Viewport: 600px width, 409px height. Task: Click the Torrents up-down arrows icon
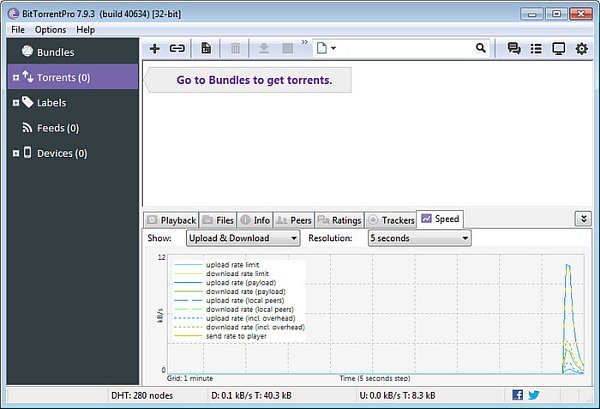click(x=28, y=77)
